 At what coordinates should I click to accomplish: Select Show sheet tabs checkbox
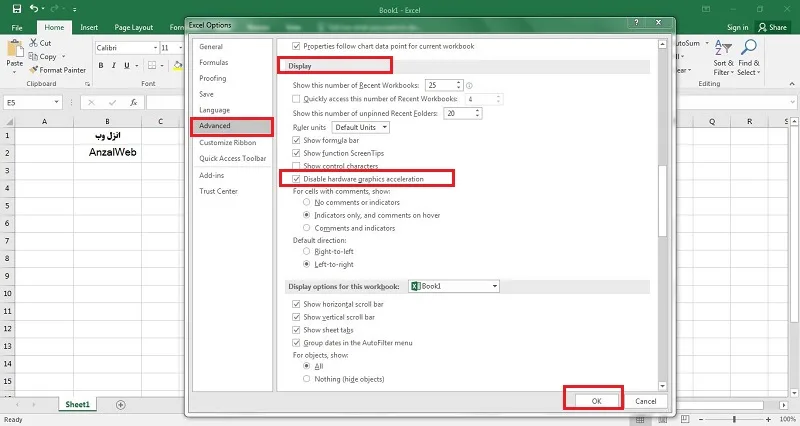coord(296,330)
